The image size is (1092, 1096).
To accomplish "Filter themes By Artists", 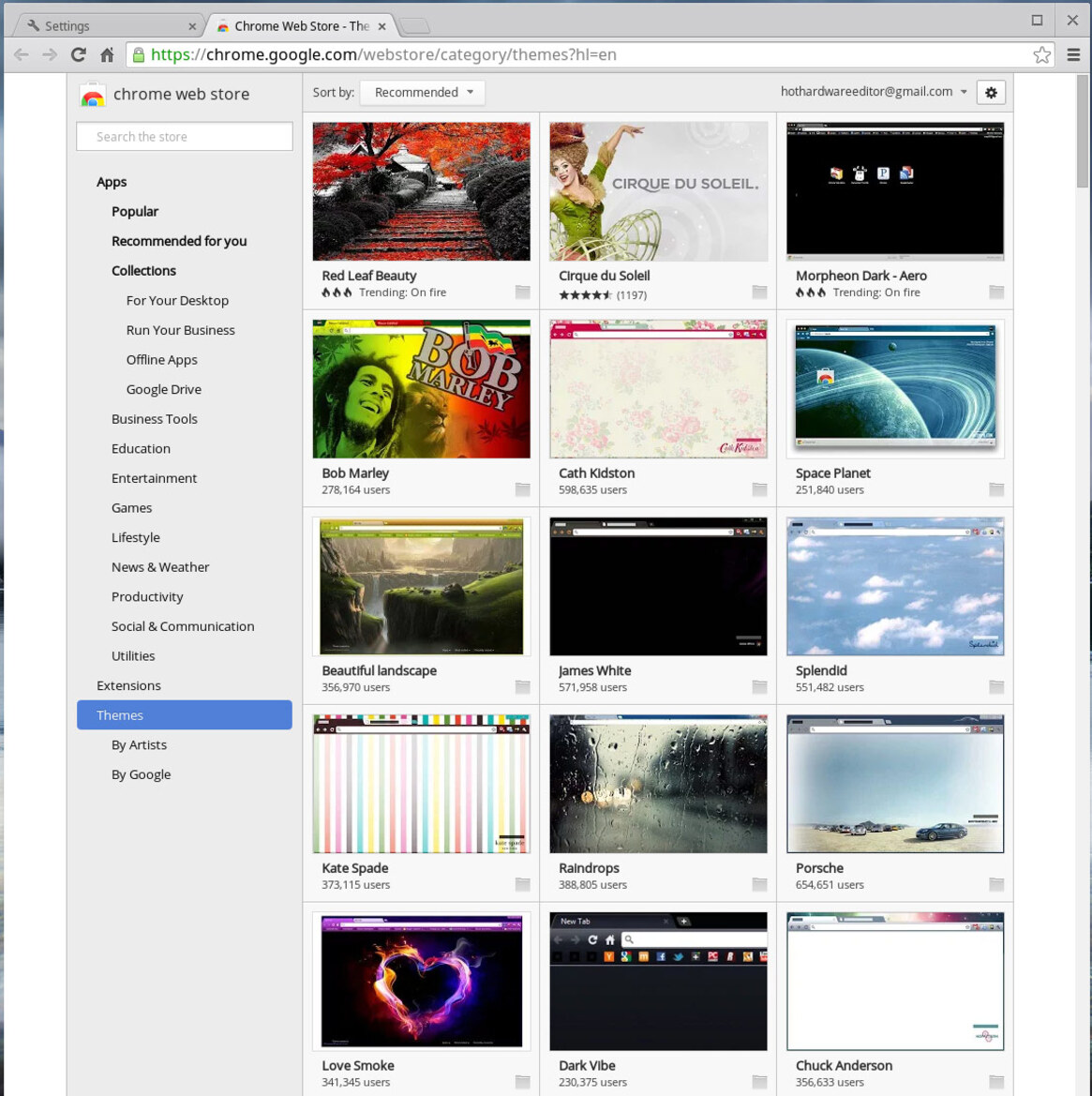I will pos(139,745).
